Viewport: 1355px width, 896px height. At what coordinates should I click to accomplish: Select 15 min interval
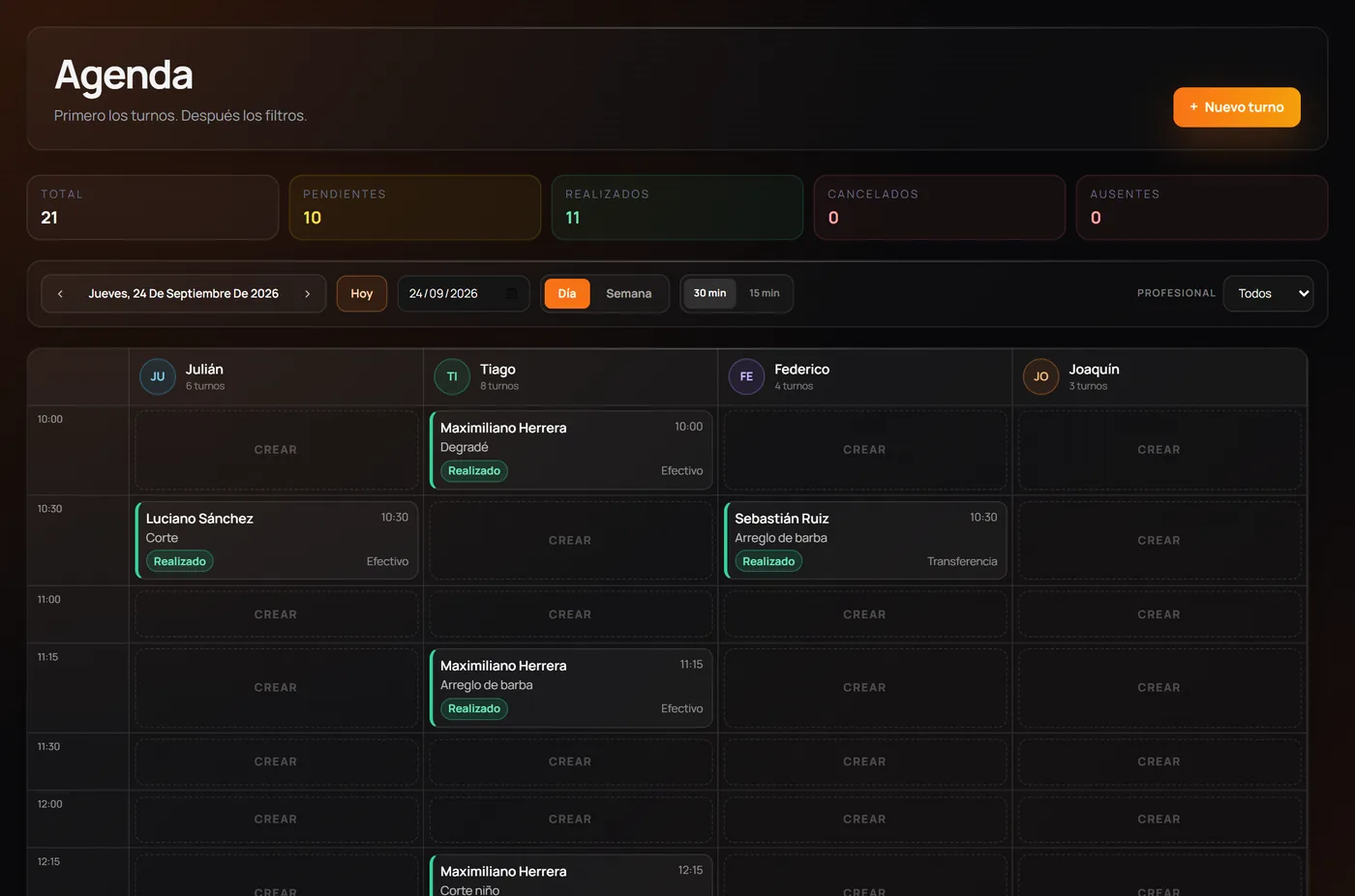tap(764, 293)
